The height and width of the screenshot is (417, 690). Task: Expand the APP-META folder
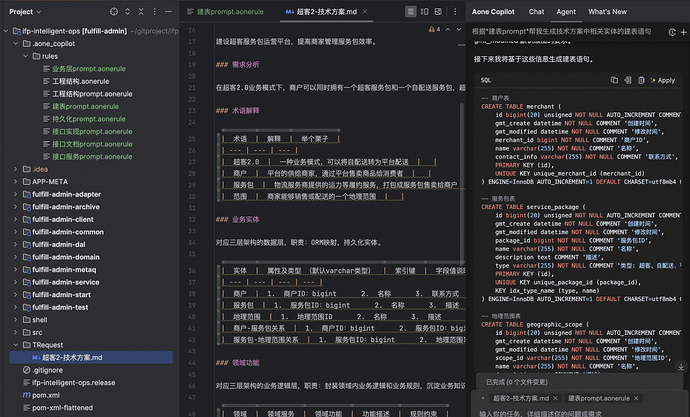point(16,182)
